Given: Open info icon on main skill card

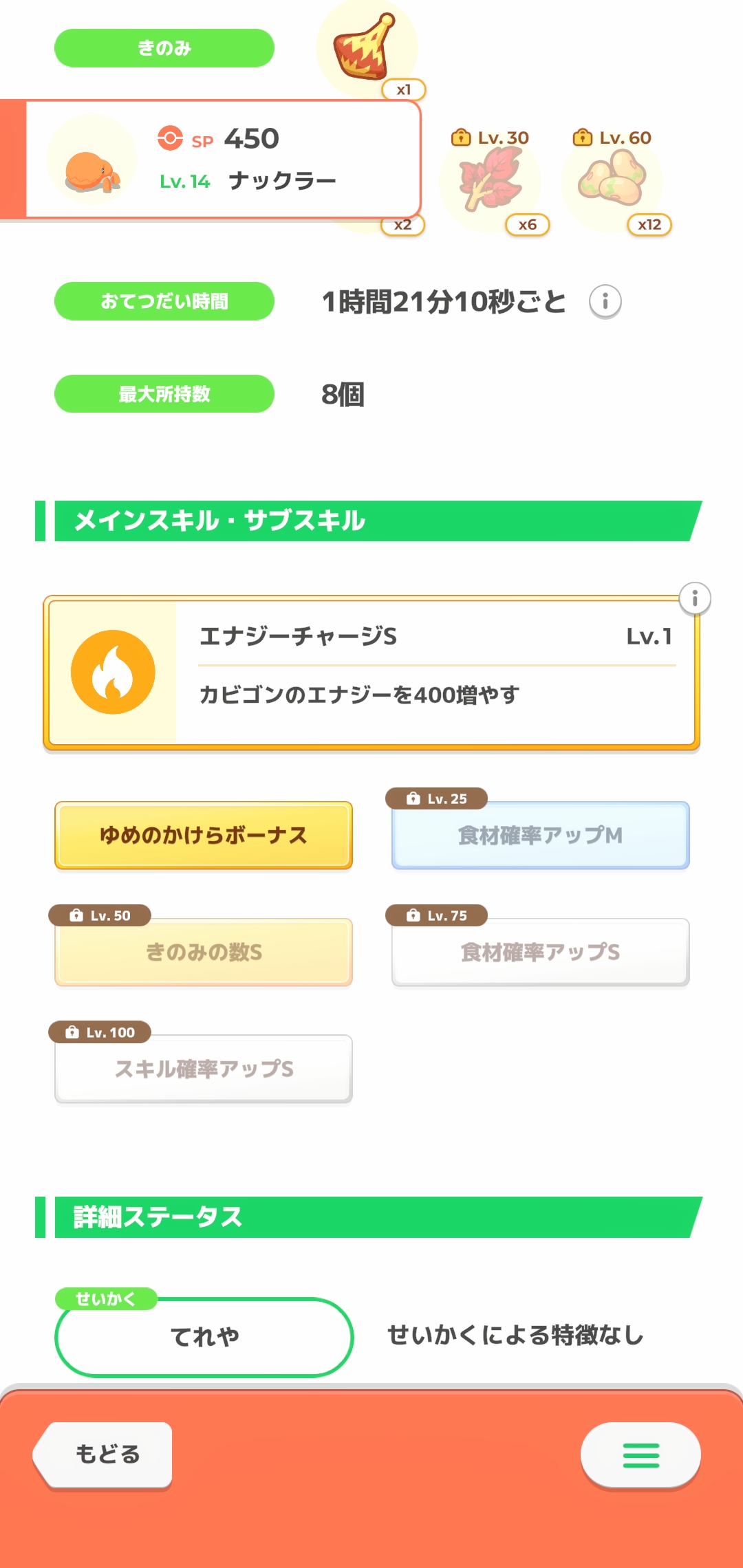Looking at the screenshot, I should [695, 598].
